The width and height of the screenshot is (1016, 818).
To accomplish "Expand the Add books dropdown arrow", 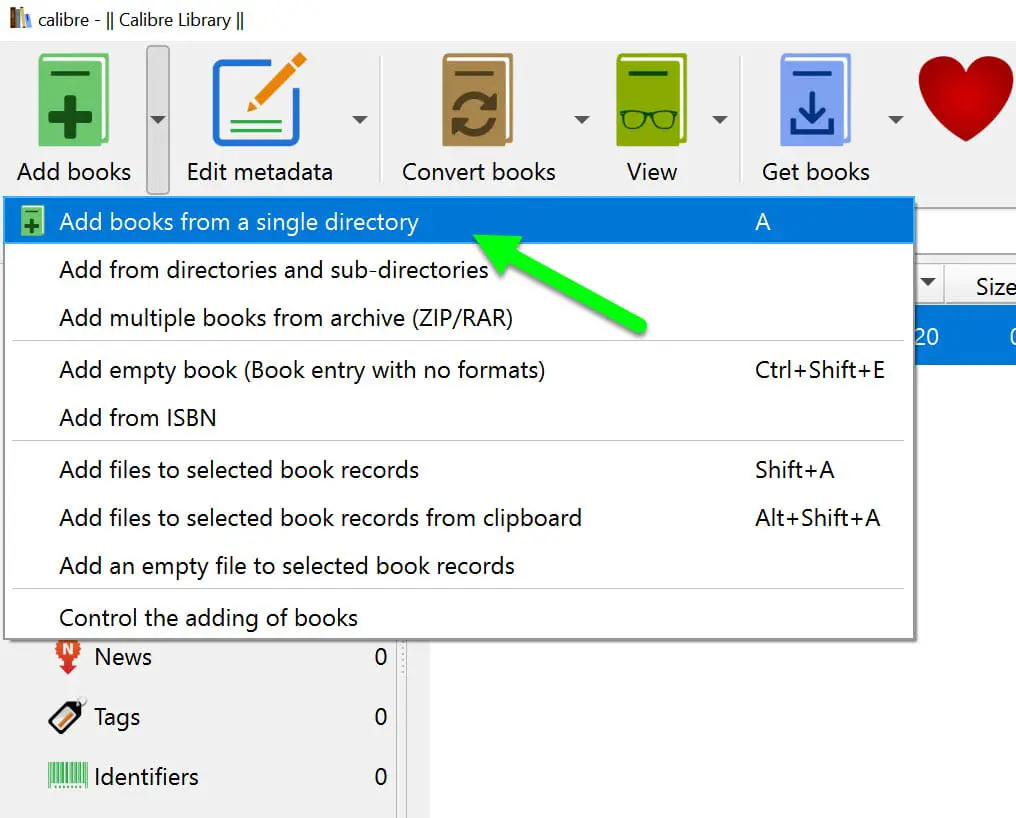I will click(x=157, y=119).
